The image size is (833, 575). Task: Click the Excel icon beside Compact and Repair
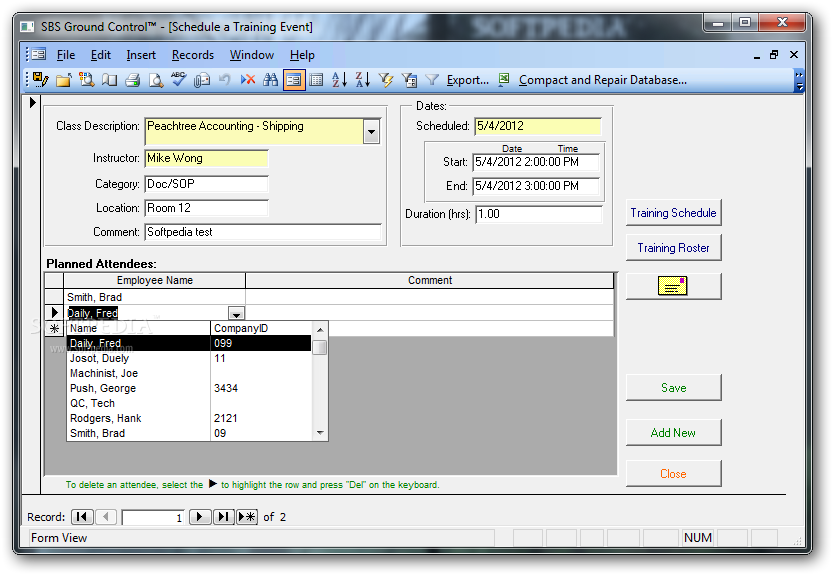pyautogui.click(x=504, y=80)
